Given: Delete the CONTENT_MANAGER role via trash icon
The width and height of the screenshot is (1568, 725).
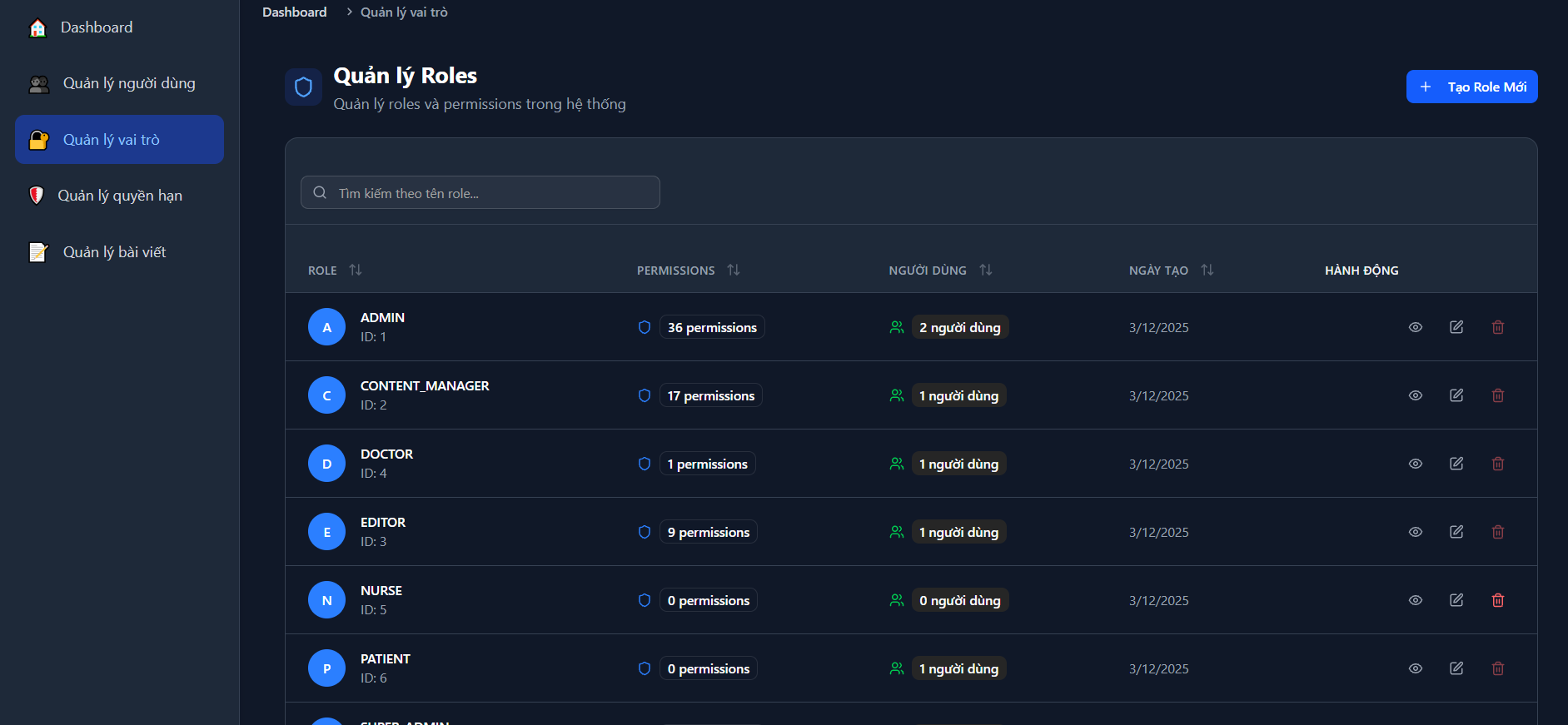Looking at the screenshot, I should (x=1497, y=395).
